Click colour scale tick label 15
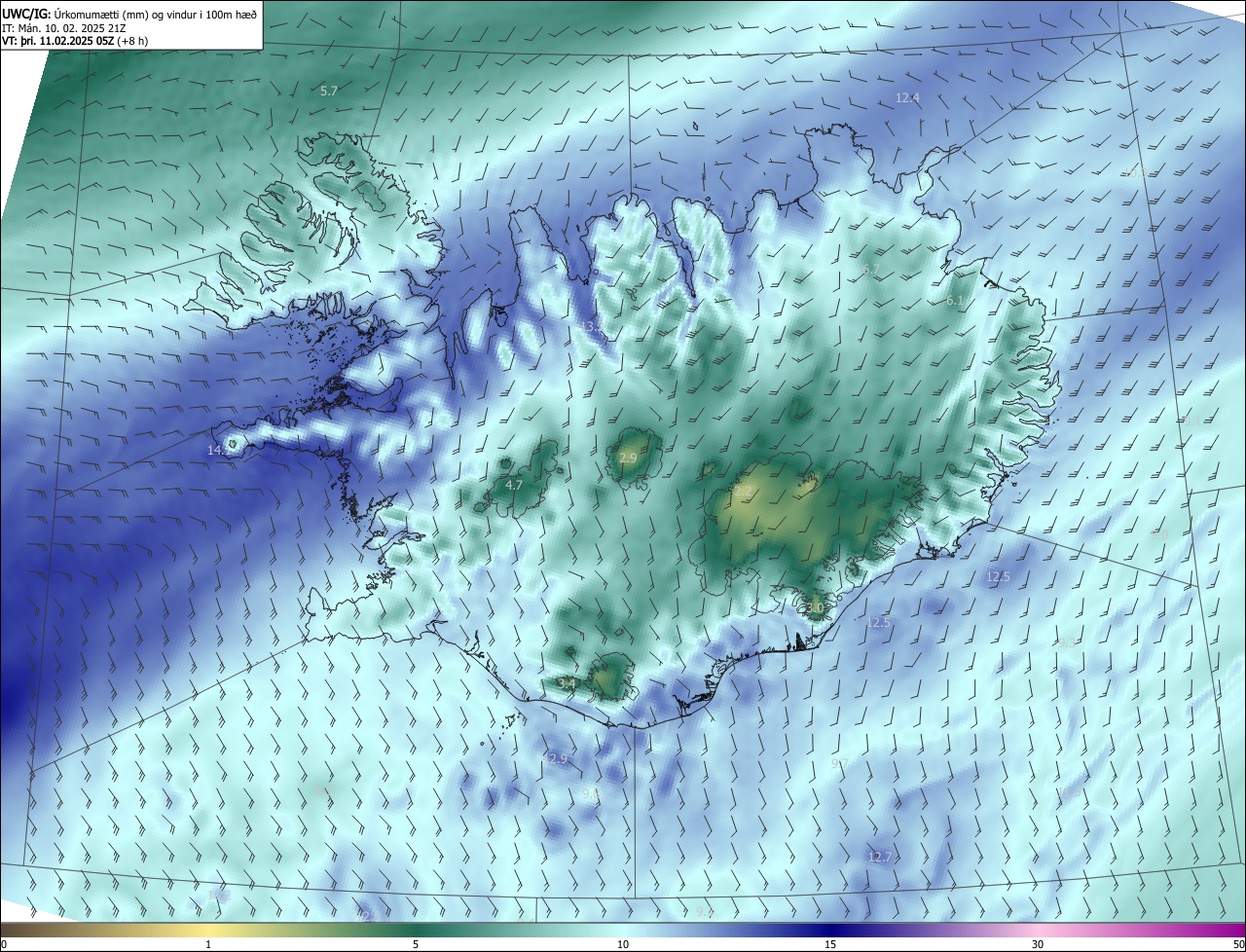Image resolution: width=1246 pixels, height=952 pixels. click(830, 944)
